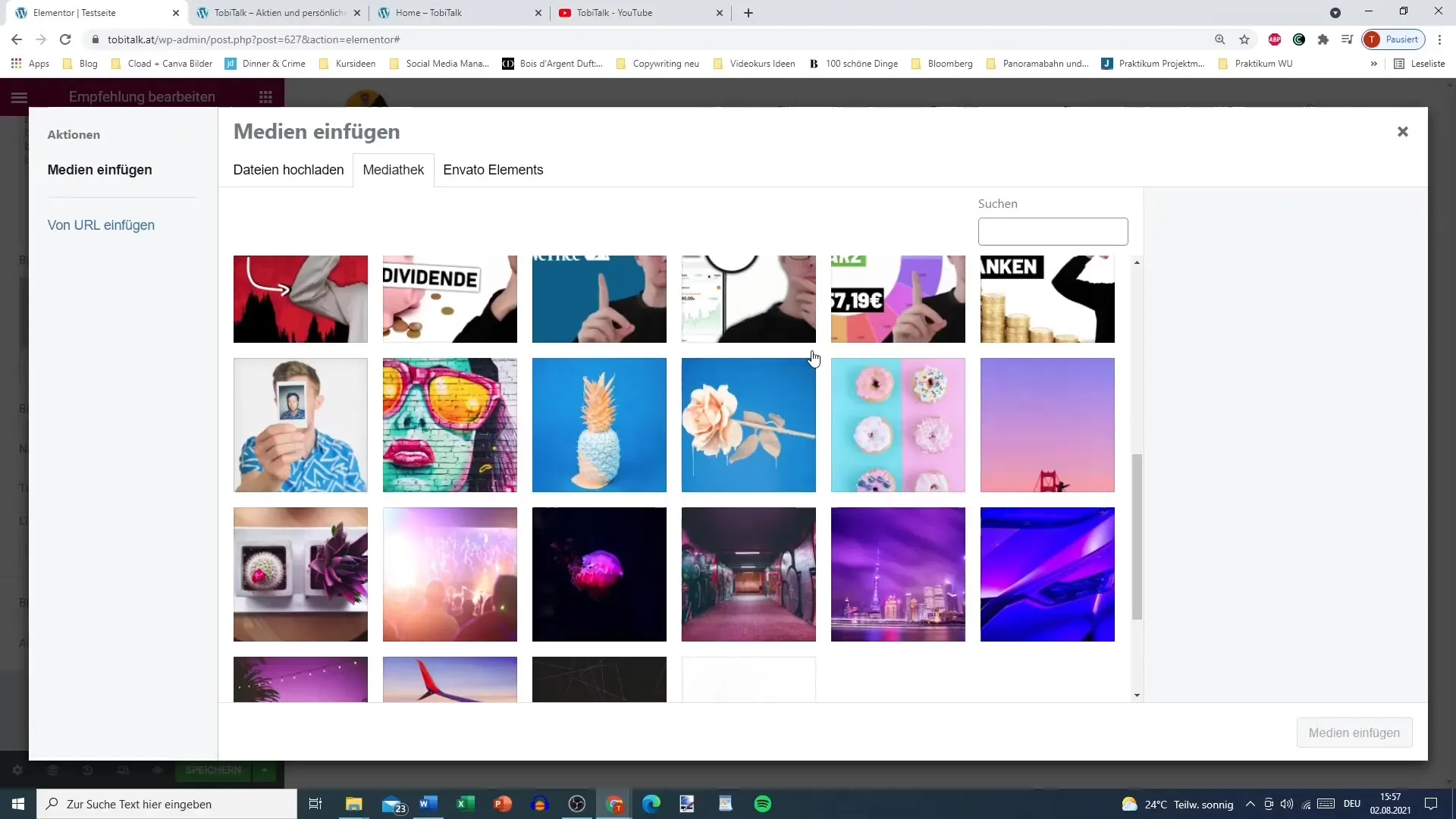Pick the purple sky bridge image
The image size is (1456, 819).
pos(1047,425)
